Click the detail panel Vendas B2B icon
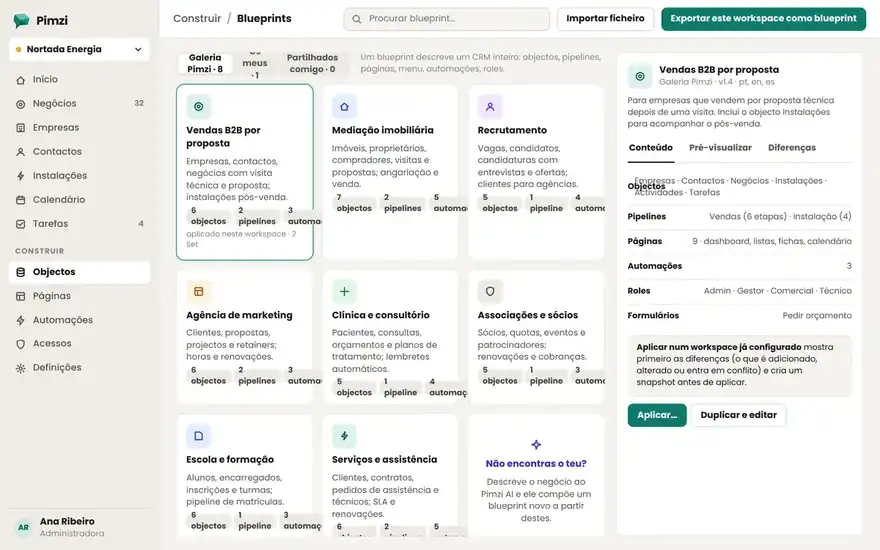The width and height of the screenshot is (880, 550). click(x=640, y=76)
